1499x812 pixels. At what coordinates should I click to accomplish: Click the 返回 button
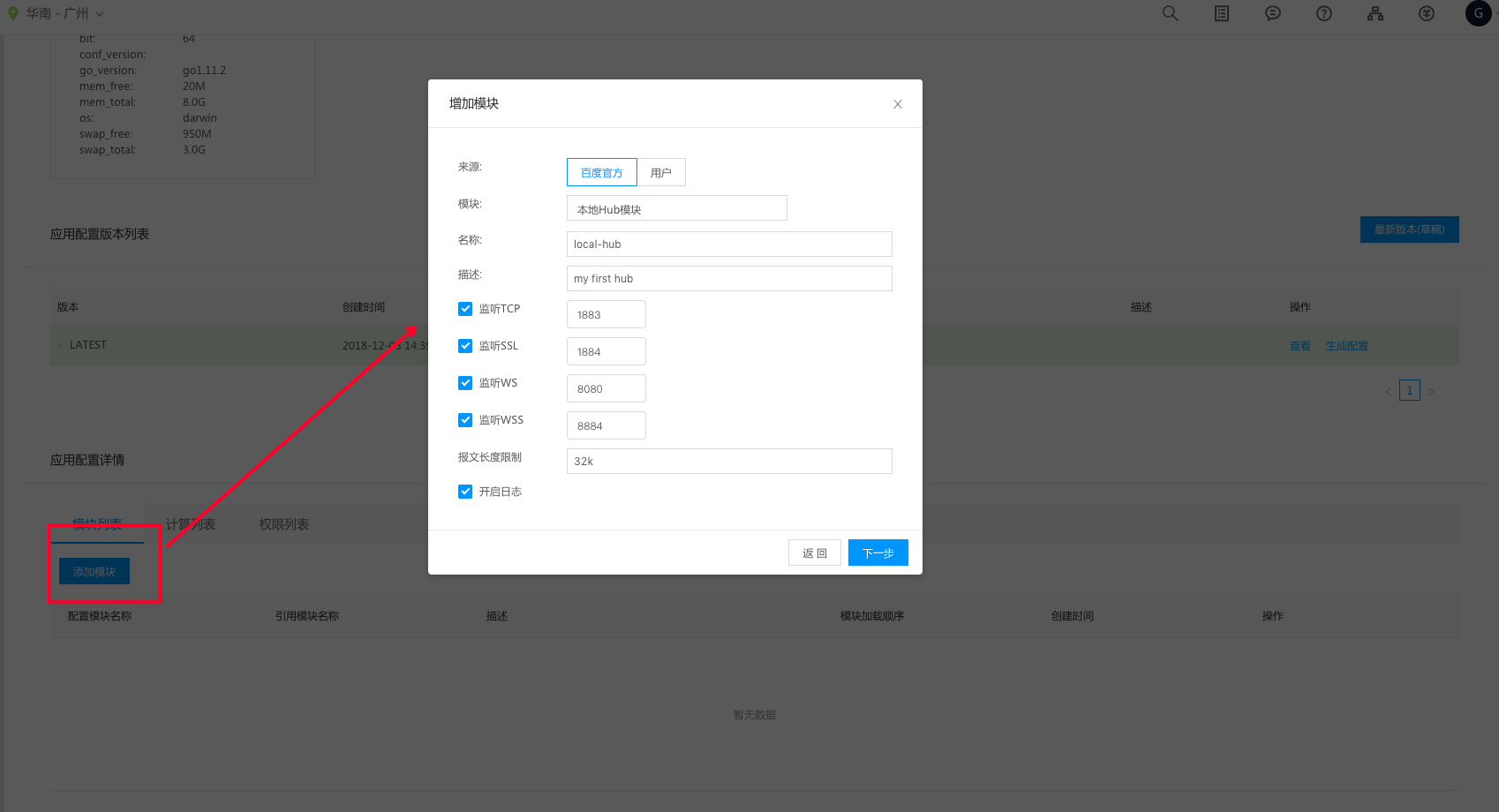[x=814, y=553]
